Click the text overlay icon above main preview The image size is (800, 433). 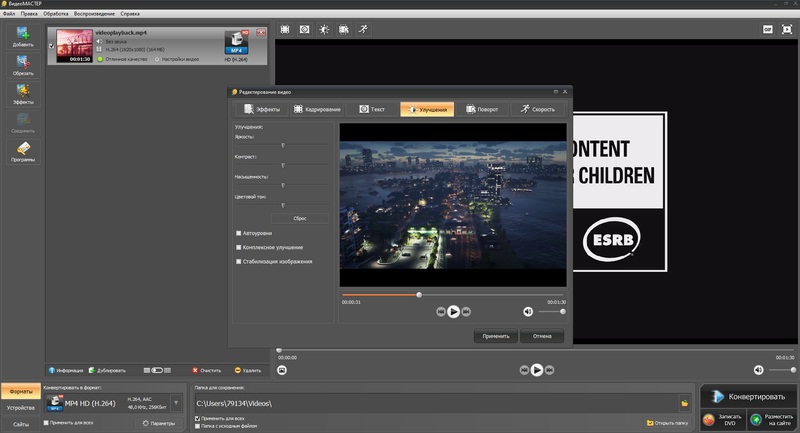pos(305,30)
